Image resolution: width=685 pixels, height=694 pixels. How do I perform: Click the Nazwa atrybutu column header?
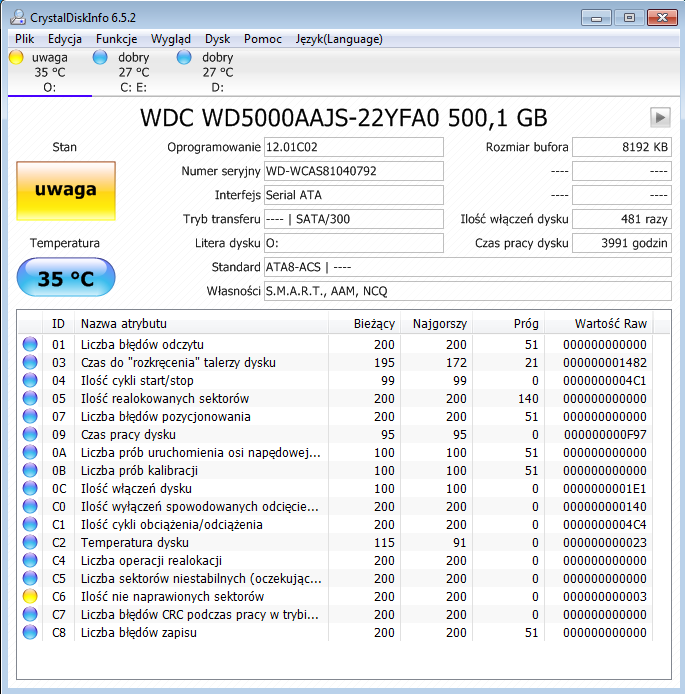pyautogui.click(x=201, y=324)
